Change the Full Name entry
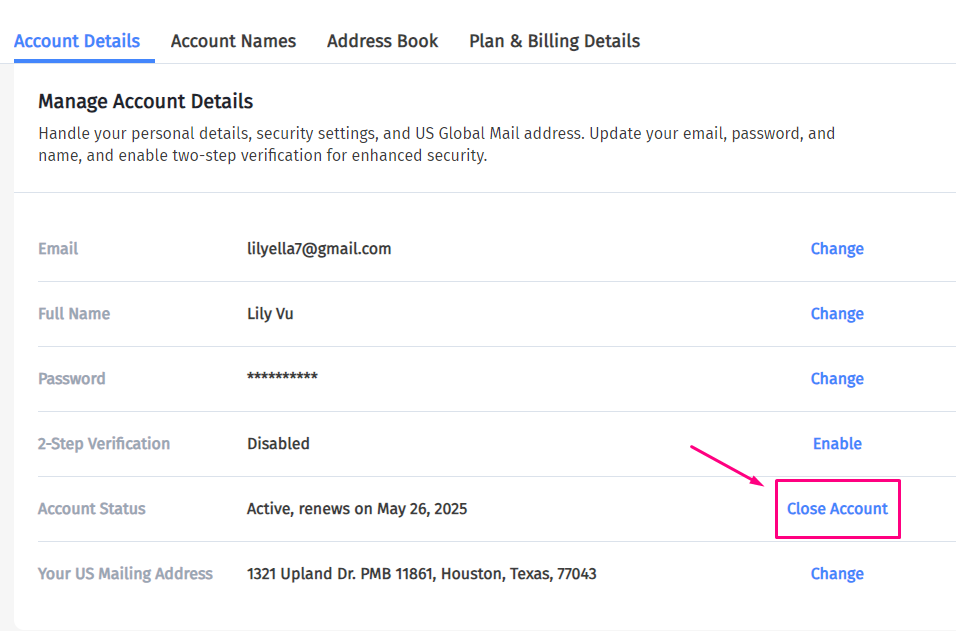Image resolution: width=956 pixels, height=631 pixels. pos(837,314)
